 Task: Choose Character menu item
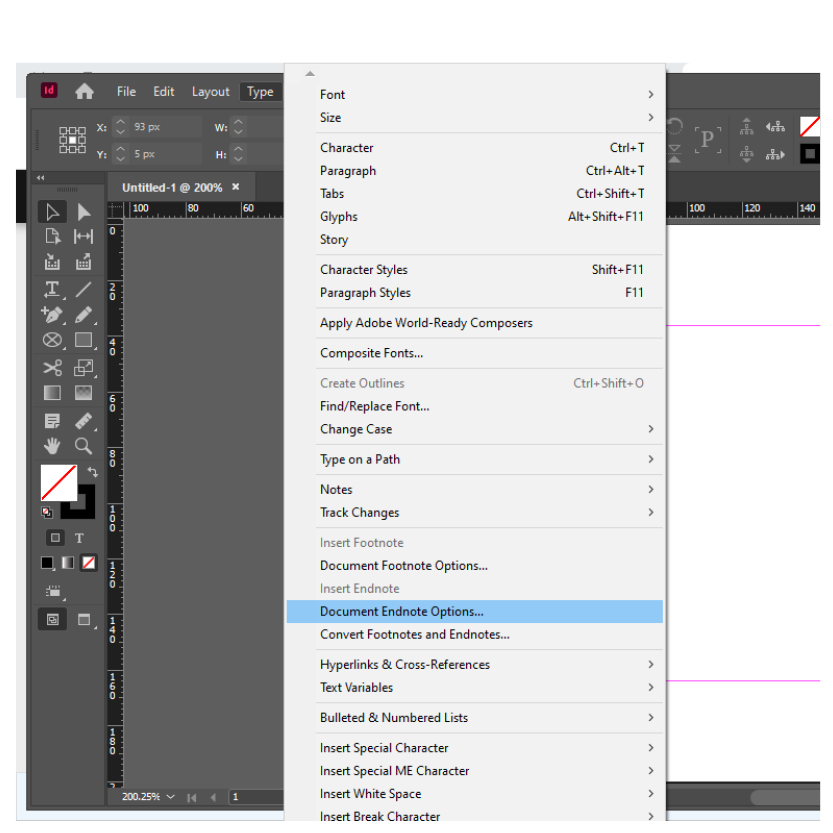[x=474, y=148]
